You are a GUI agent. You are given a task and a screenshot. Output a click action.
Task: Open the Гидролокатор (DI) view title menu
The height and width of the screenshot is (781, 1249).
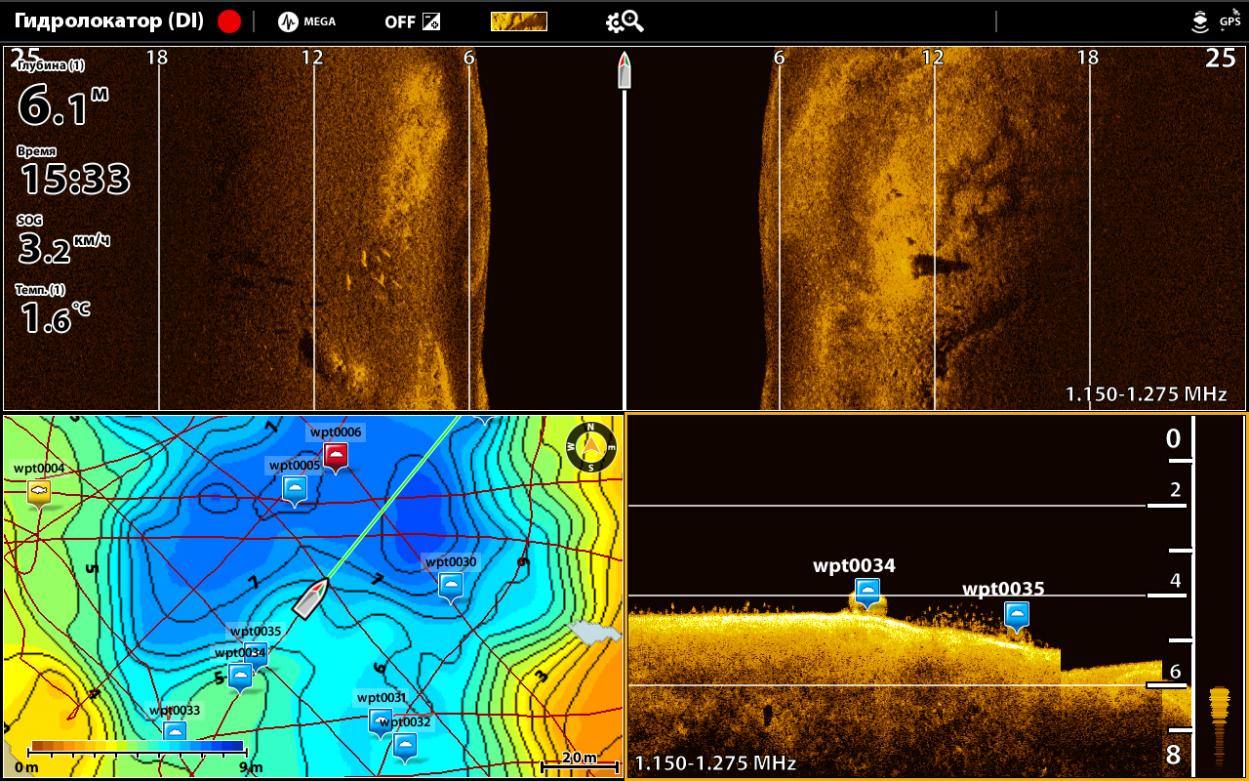click(x=108, y=22)
